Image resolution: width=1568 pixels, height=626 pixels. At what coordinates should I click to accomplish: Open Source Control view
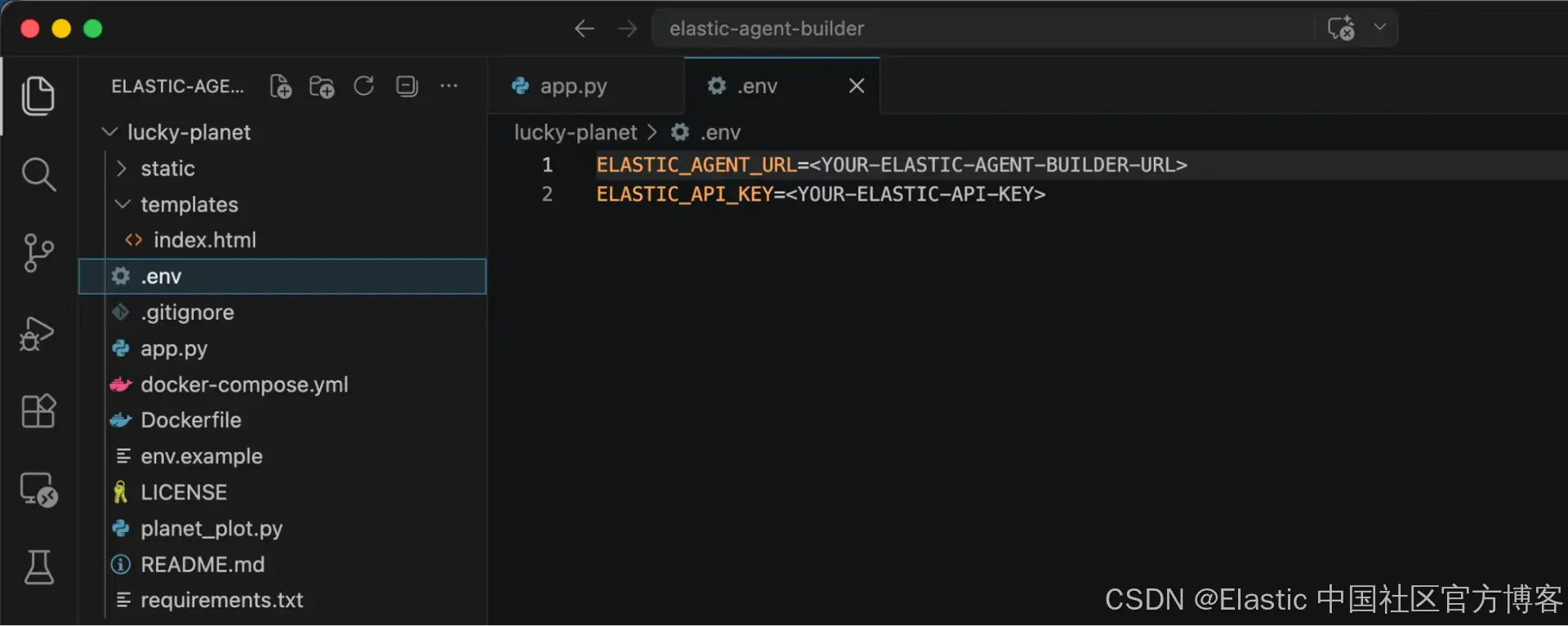point(38,253)
